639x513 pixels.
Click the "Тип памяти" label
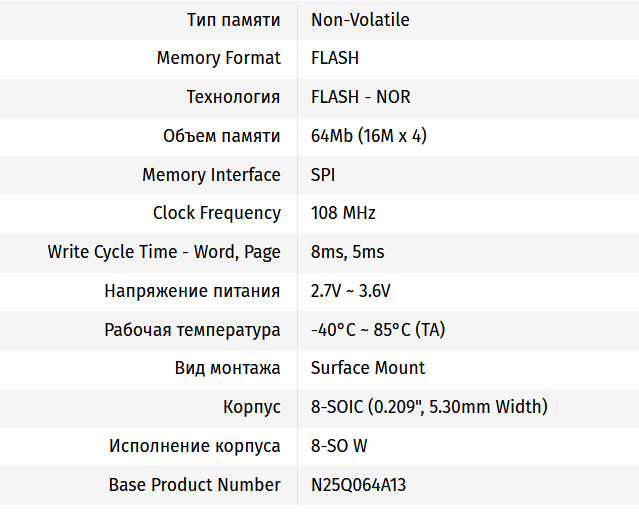(233, 20)
